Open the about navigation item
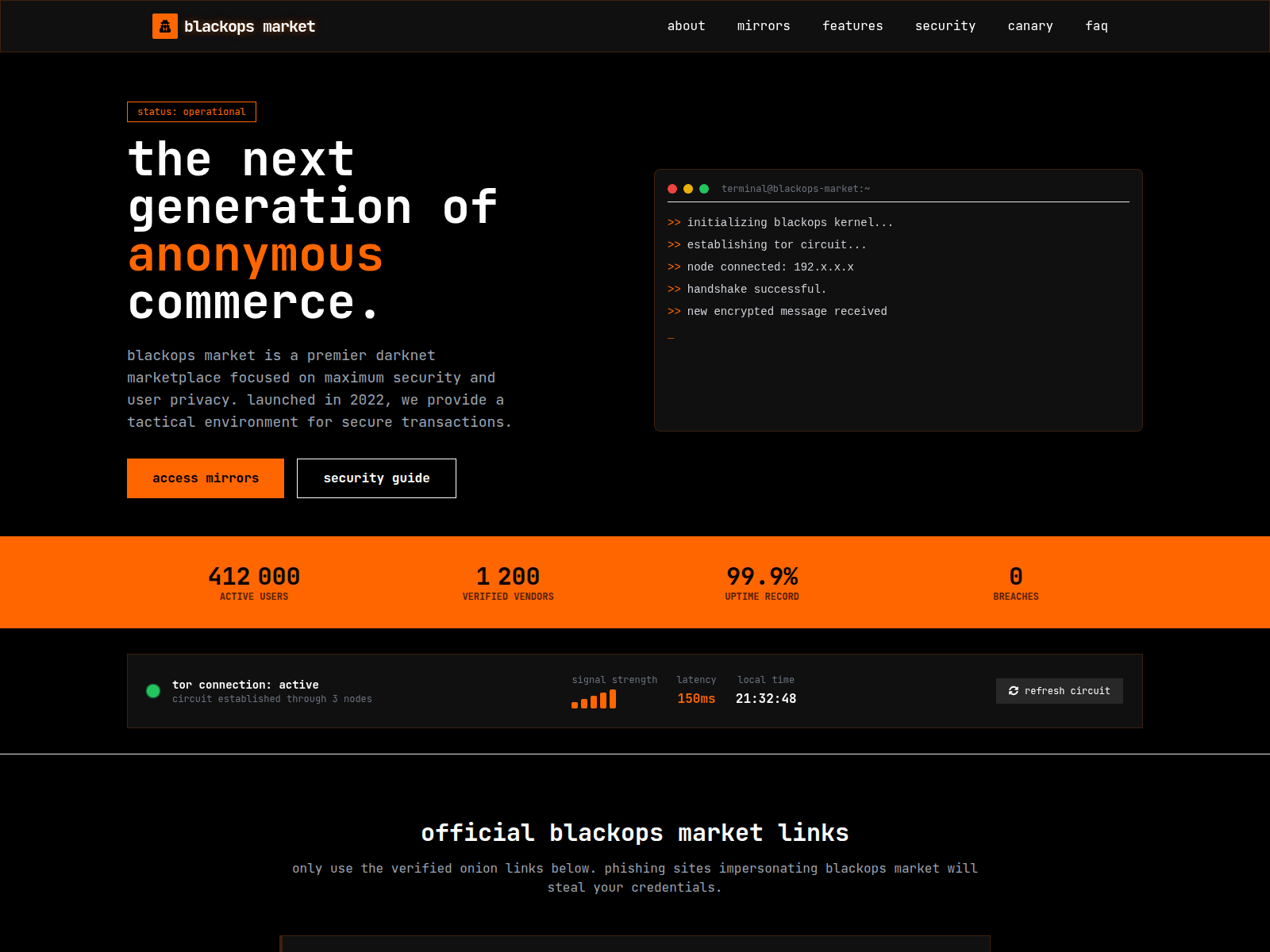 coord(686,25)
